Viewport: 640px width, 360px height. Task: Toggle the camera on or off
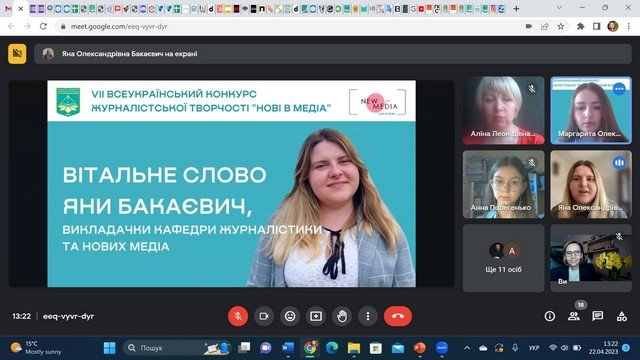264,316
